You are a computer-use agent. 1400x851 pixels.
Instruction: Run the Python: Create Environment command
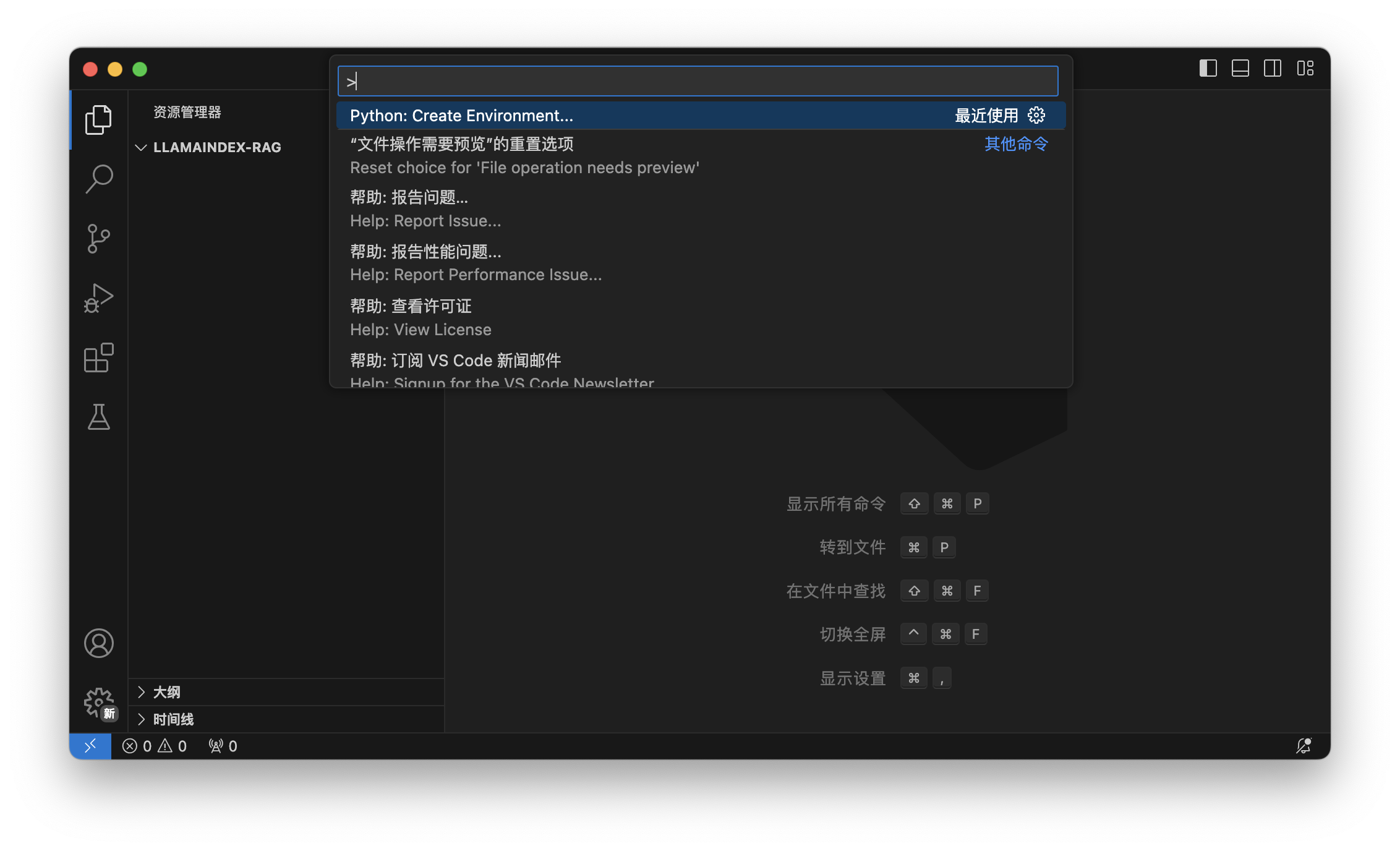[461, 115]
